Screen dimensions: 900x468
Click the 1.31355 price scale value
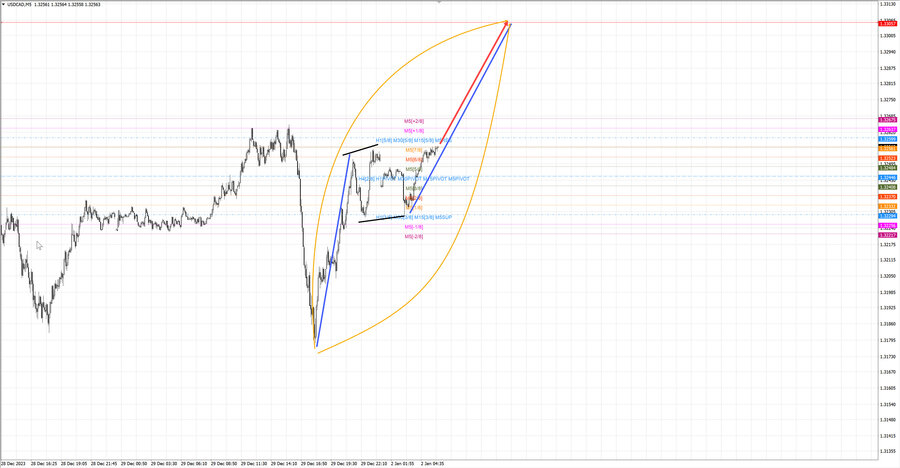887,451
